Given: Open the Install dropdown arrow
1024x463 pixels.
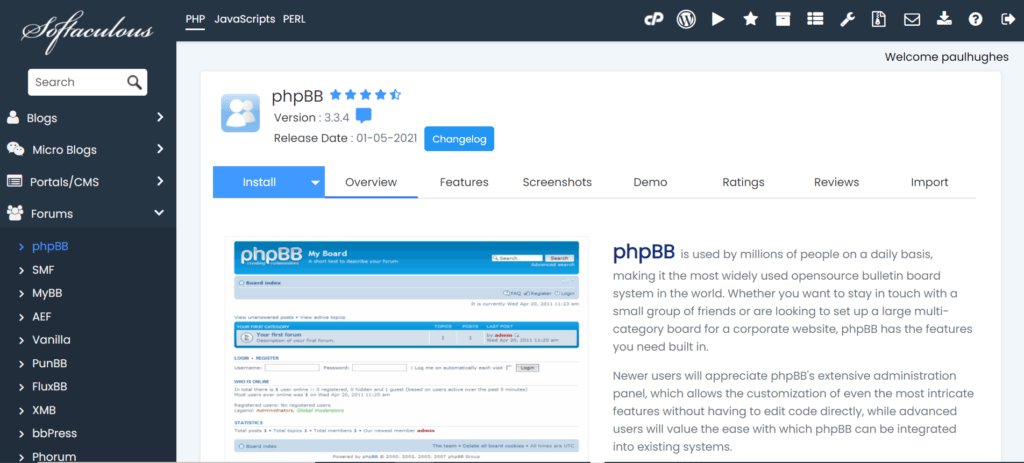Looking at the screenshot, I should [315, 183].
